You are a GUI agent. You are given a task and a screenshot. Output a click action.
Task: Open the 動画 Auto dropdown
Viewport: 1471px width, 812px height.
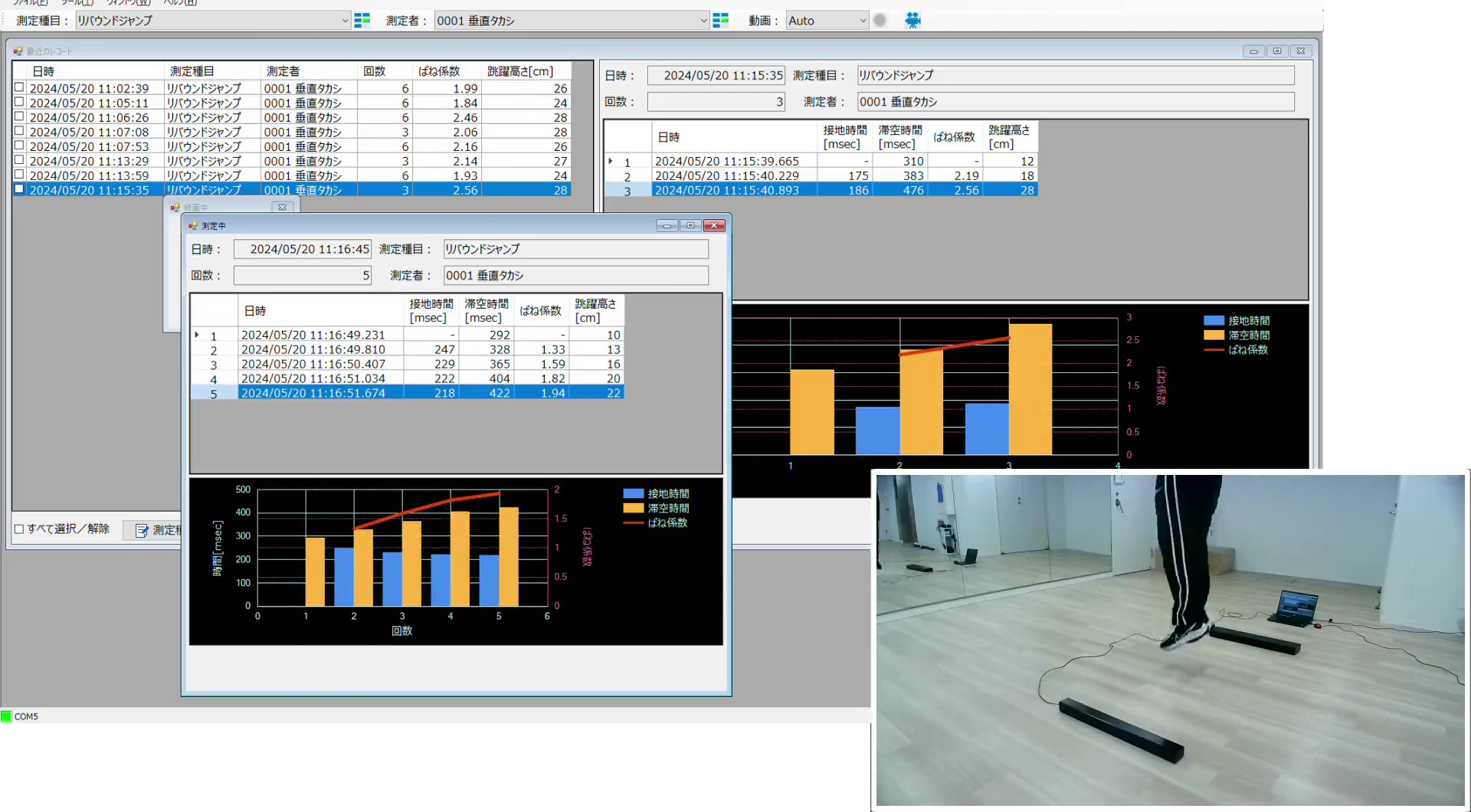pos(863,21)
